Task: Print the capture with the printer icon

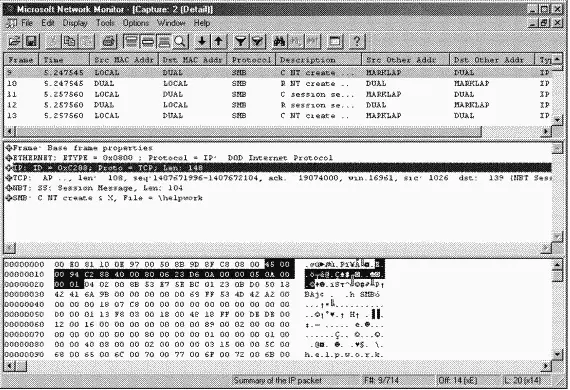Action: coord(108,42)
